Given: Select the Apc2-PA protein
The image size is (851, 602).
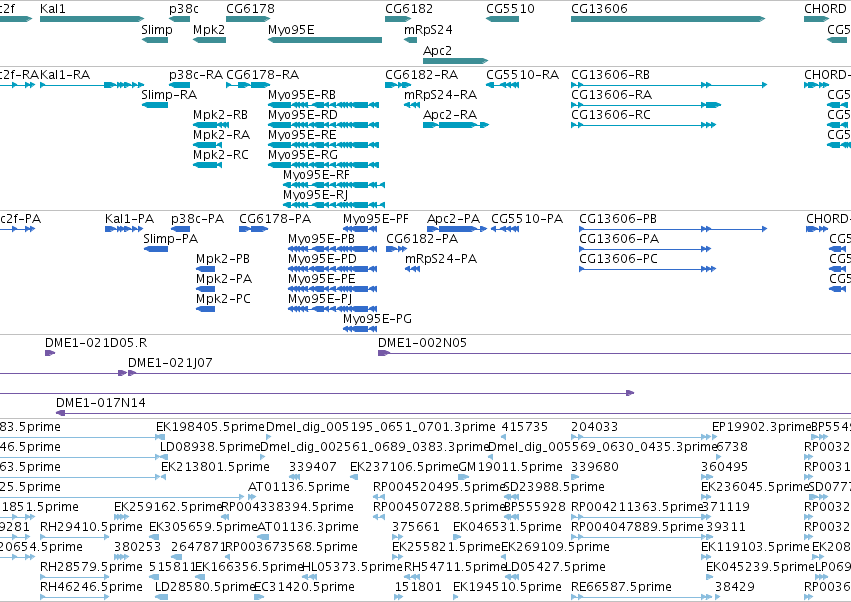Looking at the screenshot, I should (457, 229).
